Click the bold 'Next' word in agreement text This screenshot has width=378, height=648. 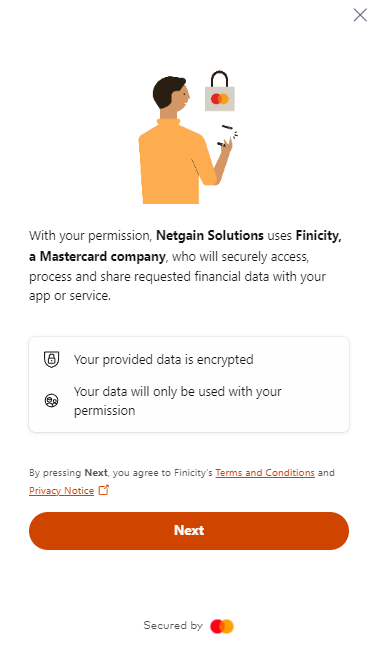96,472
